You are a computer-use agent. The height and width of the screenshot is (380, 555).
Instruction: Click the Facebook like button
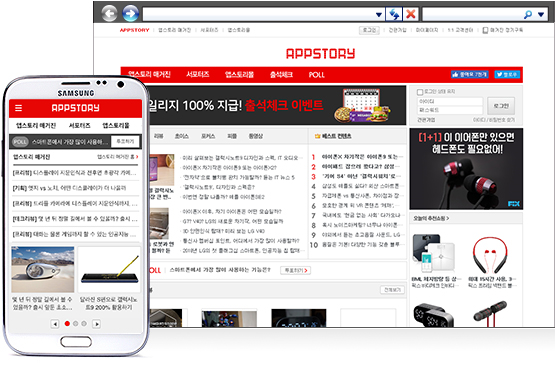[x=470, y=74]
